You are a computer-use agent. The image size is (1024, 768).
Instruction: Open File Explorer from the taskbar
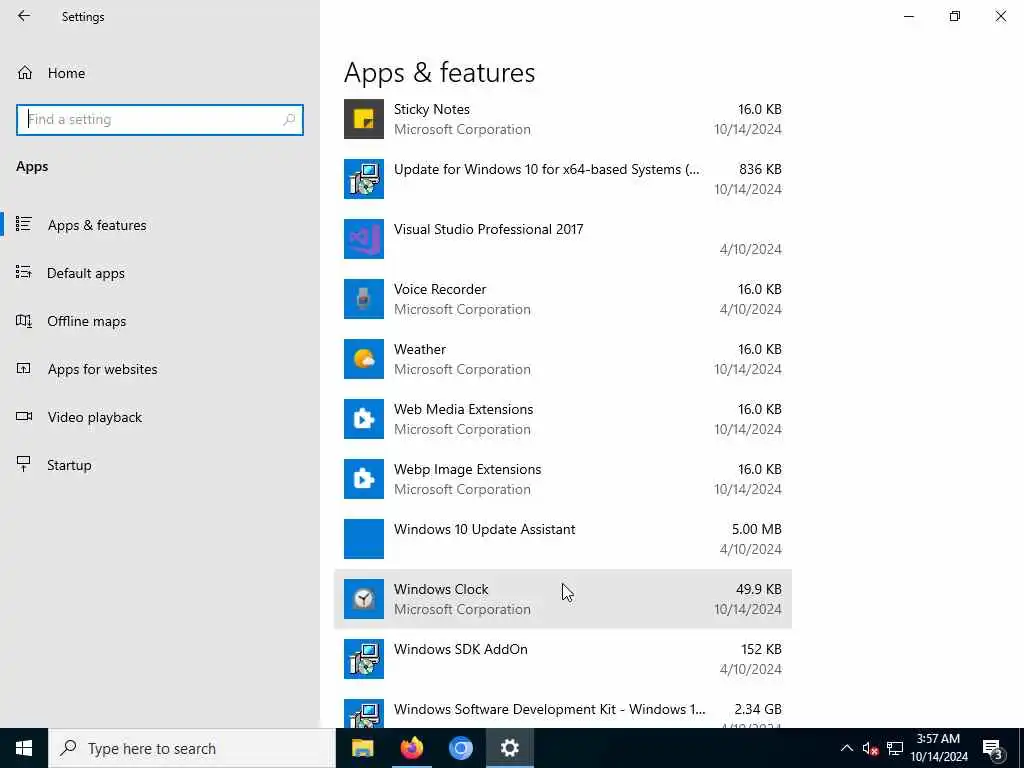coord(362,748)
